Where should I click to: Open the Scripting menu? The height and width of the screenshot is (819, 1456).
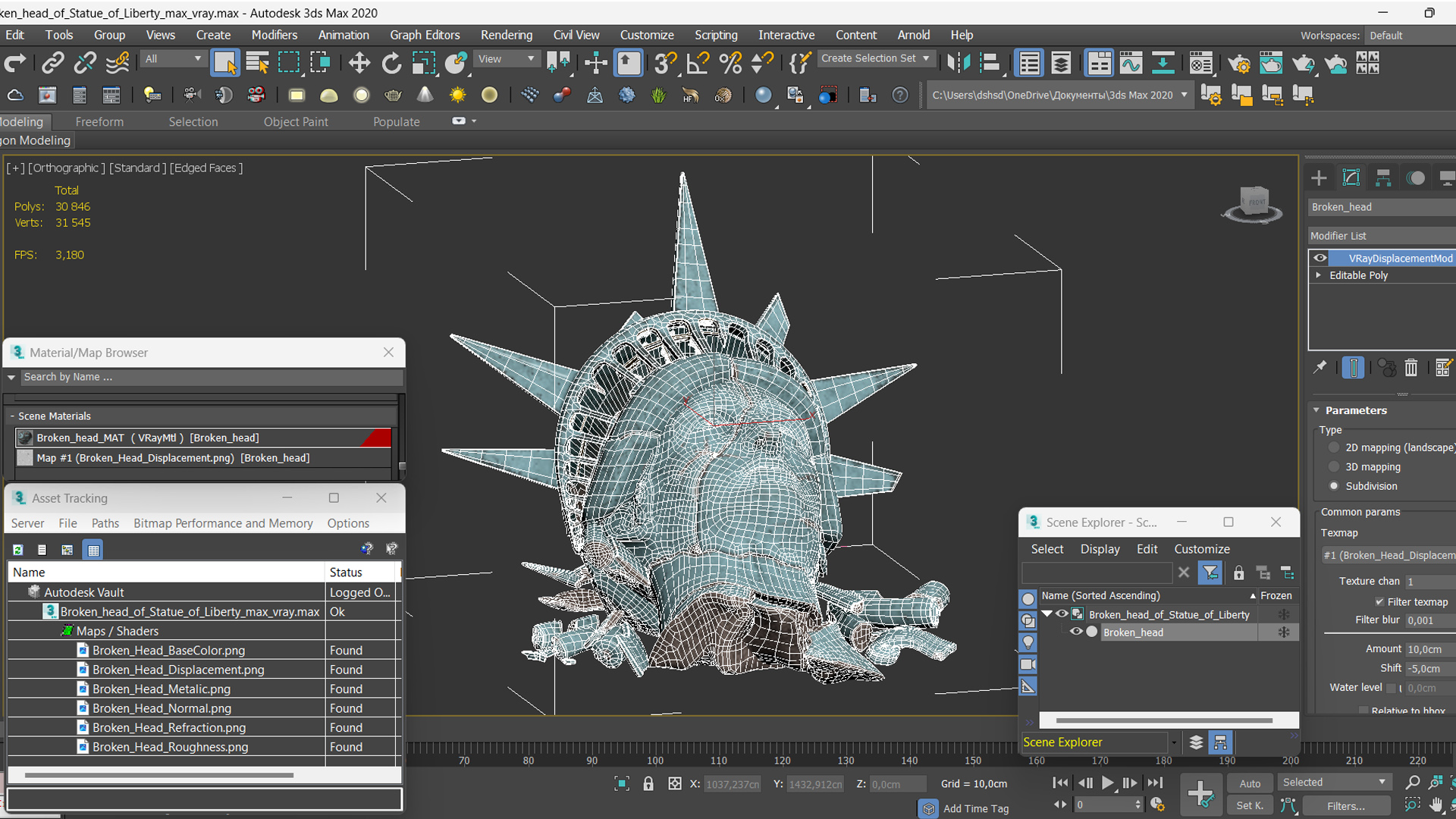(x=716, y=35)
